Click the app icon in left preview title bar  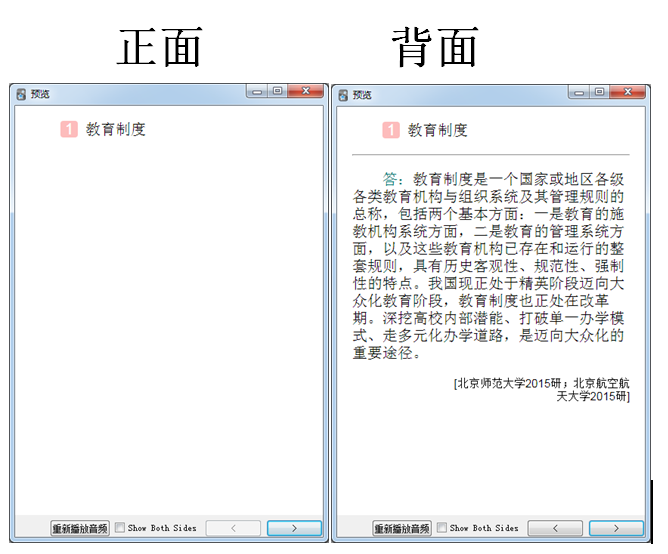(x=21, y=94)
